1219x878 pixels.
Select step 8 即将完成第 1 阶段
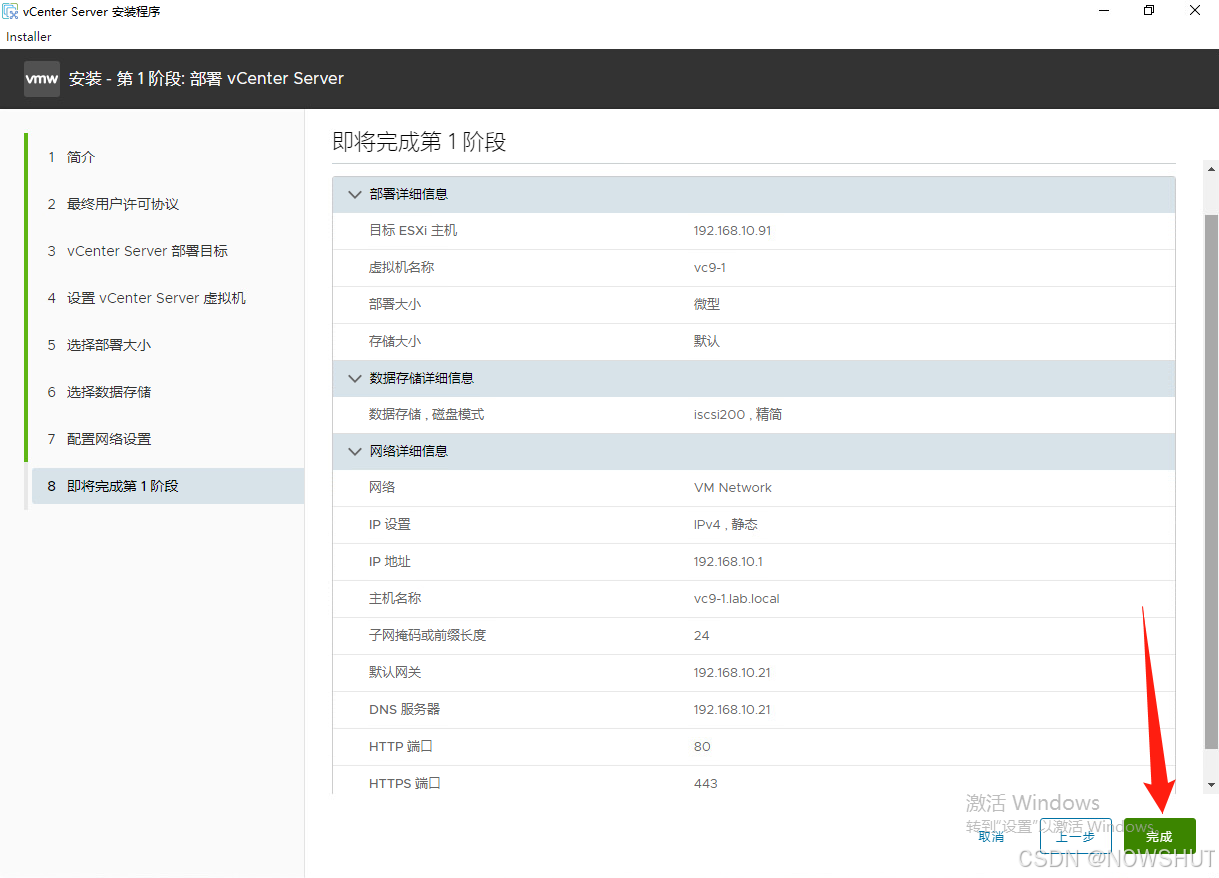(168, 486)
